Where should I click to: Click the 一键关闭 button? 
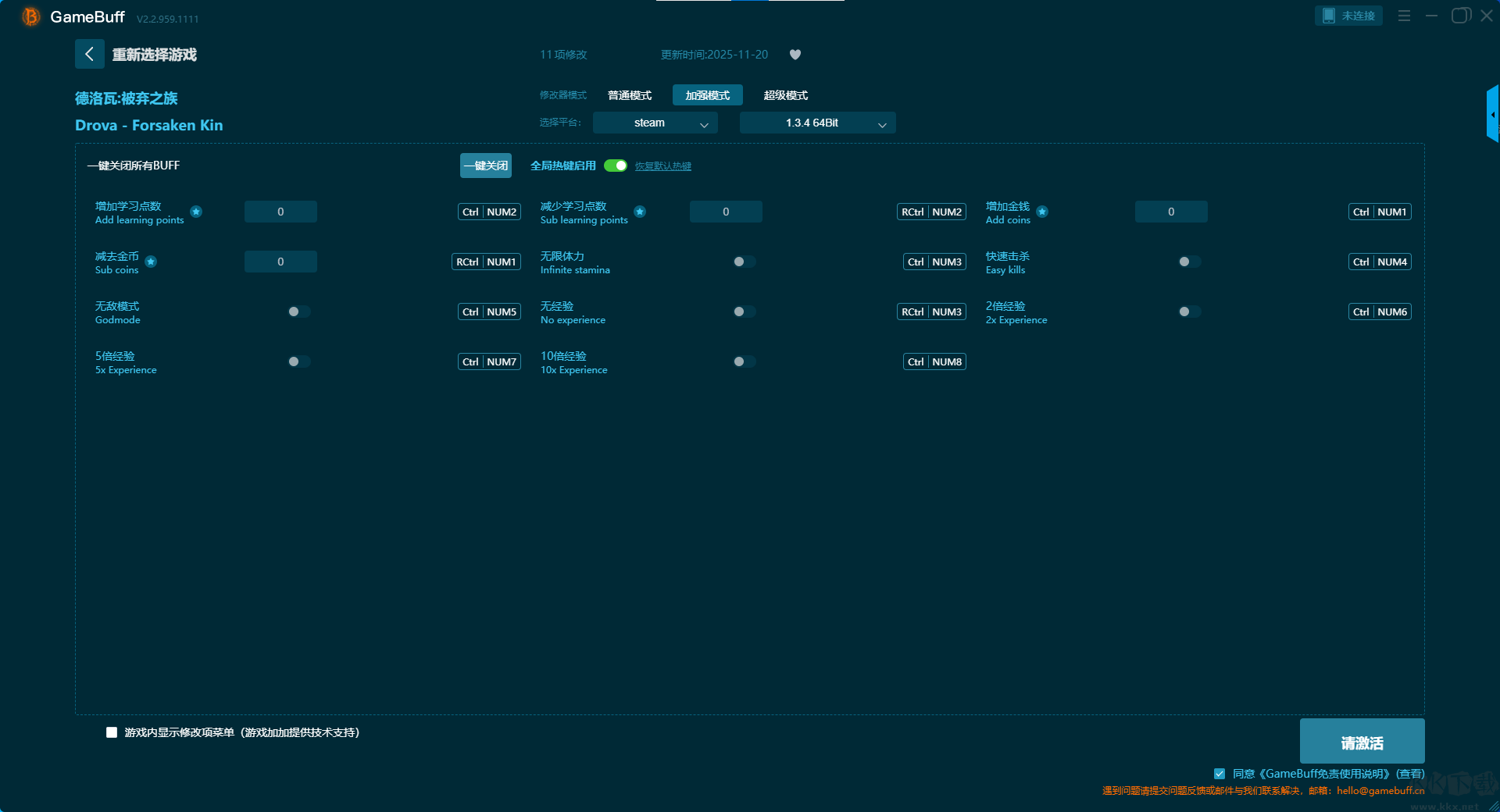(485, 166)
